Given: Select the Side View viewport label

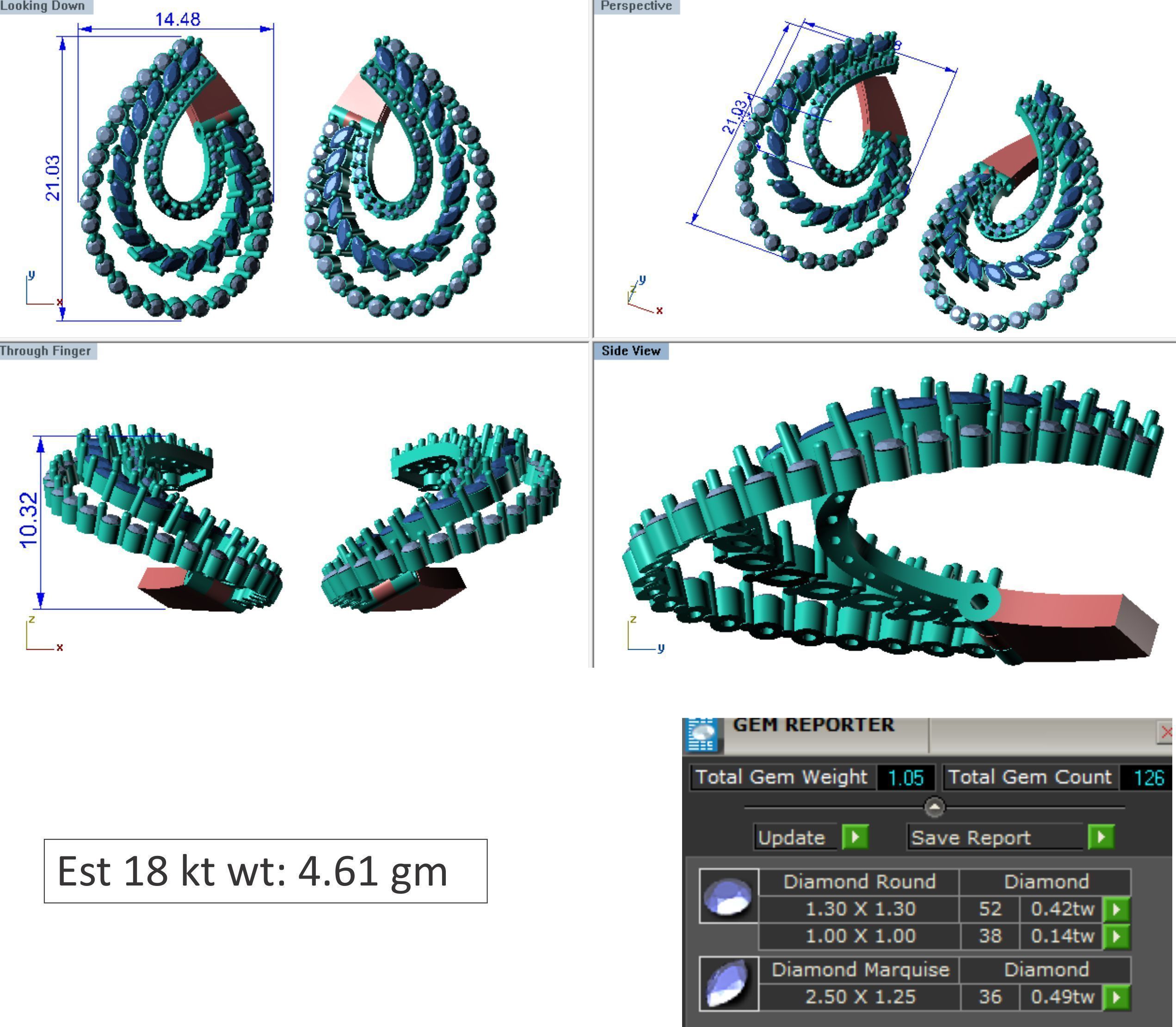Looking at the screenshot, I should click(x=630, y=351).
